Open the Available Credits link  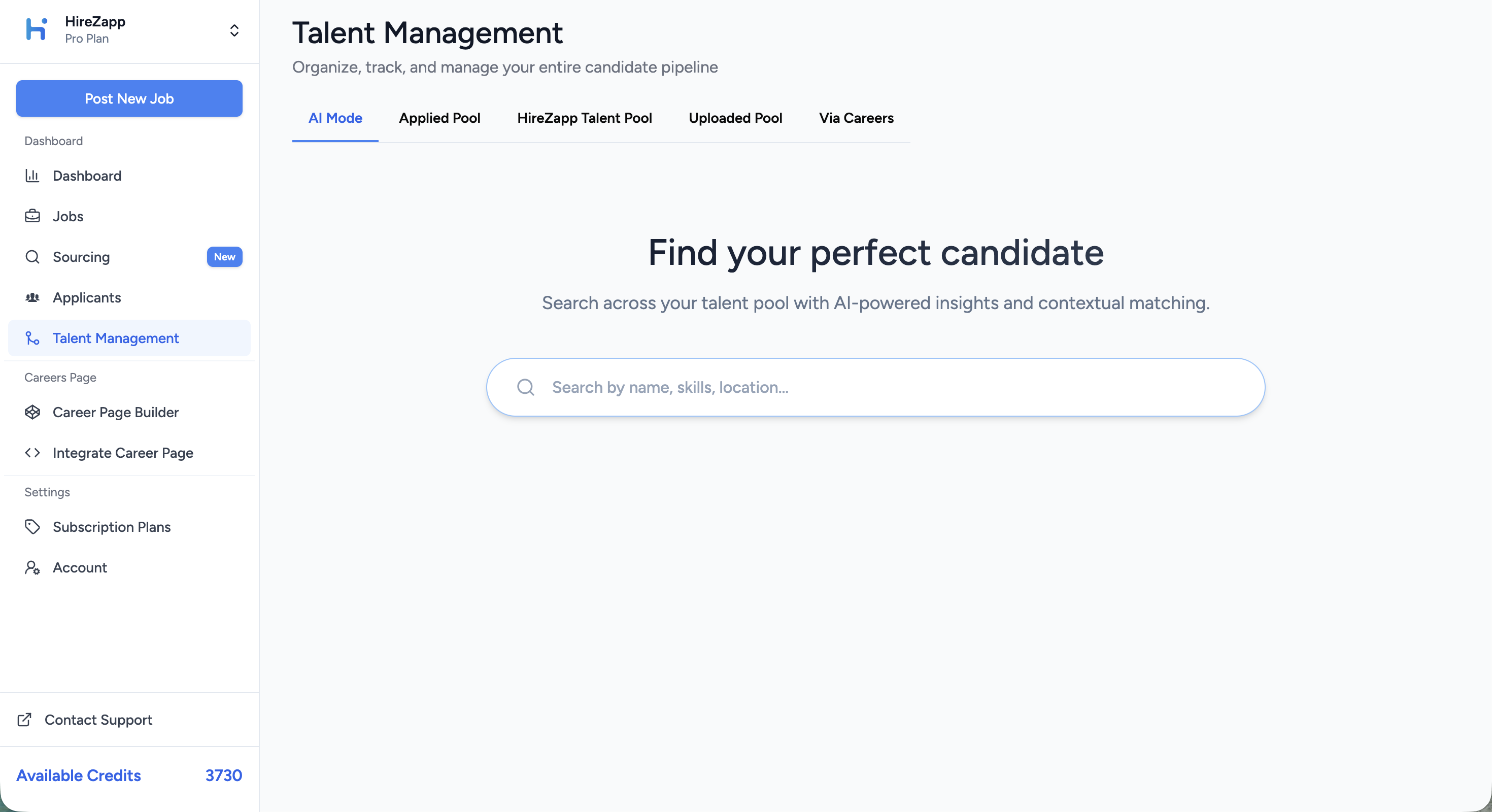pyautogui.click(x=79, y=775)
